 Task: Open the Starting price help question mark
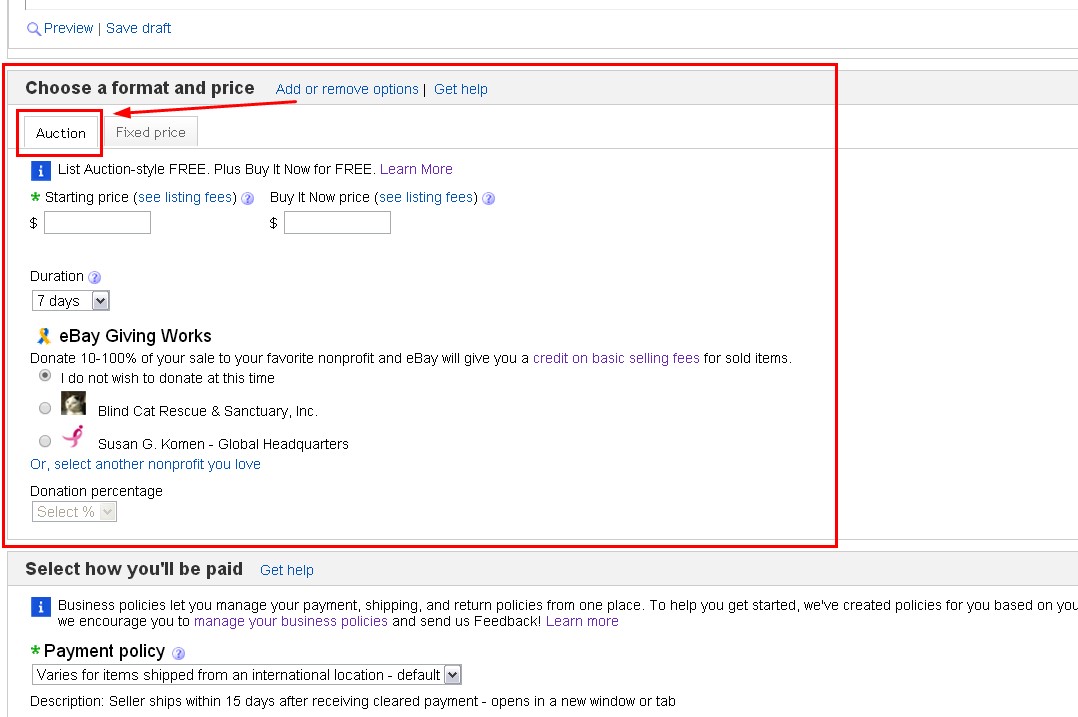pos(248,199)
